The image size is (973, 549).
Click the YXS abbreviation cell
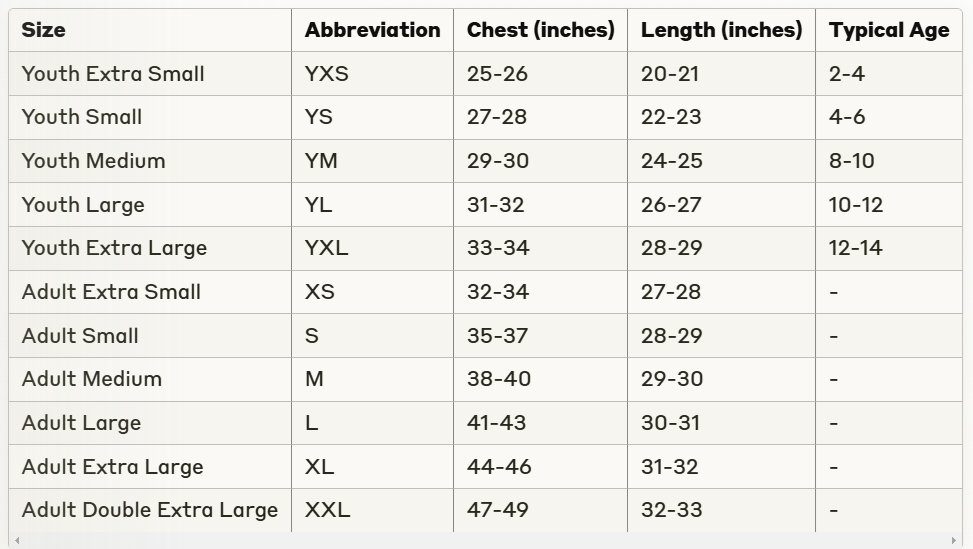coord(327,74)
